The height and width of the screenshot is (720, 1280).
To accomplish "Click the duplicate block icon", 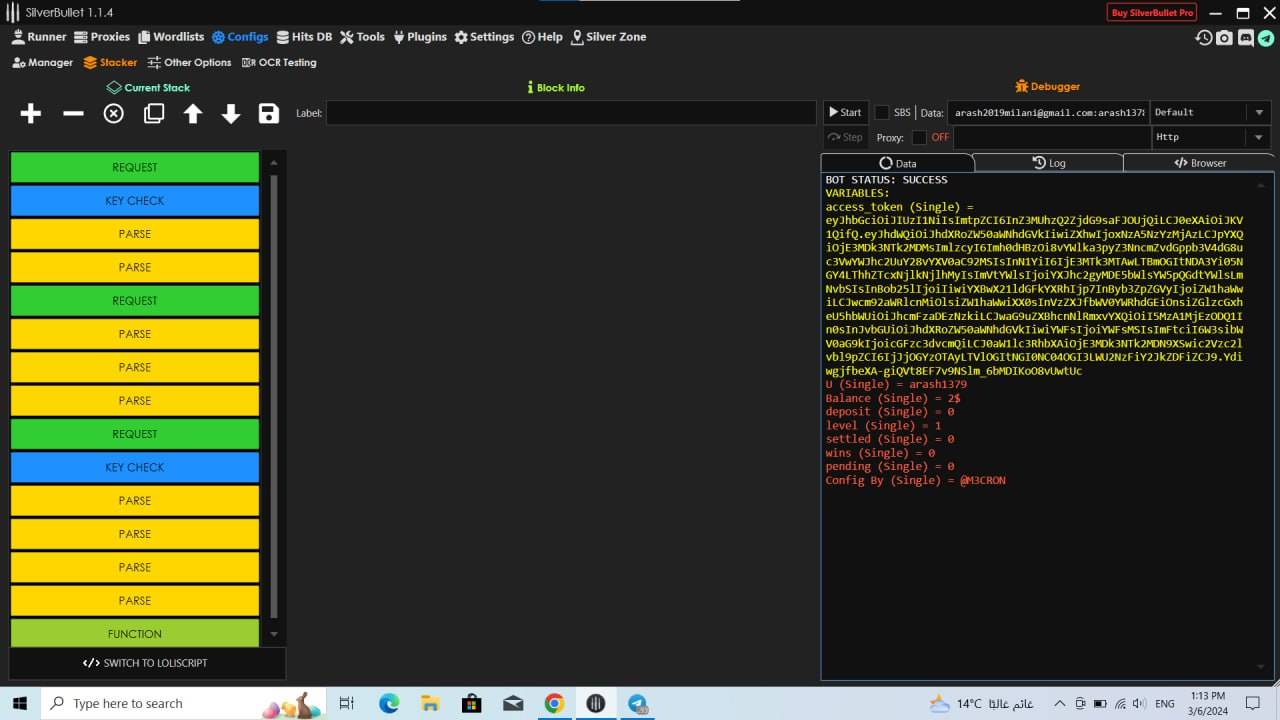I will coord(154,113).
